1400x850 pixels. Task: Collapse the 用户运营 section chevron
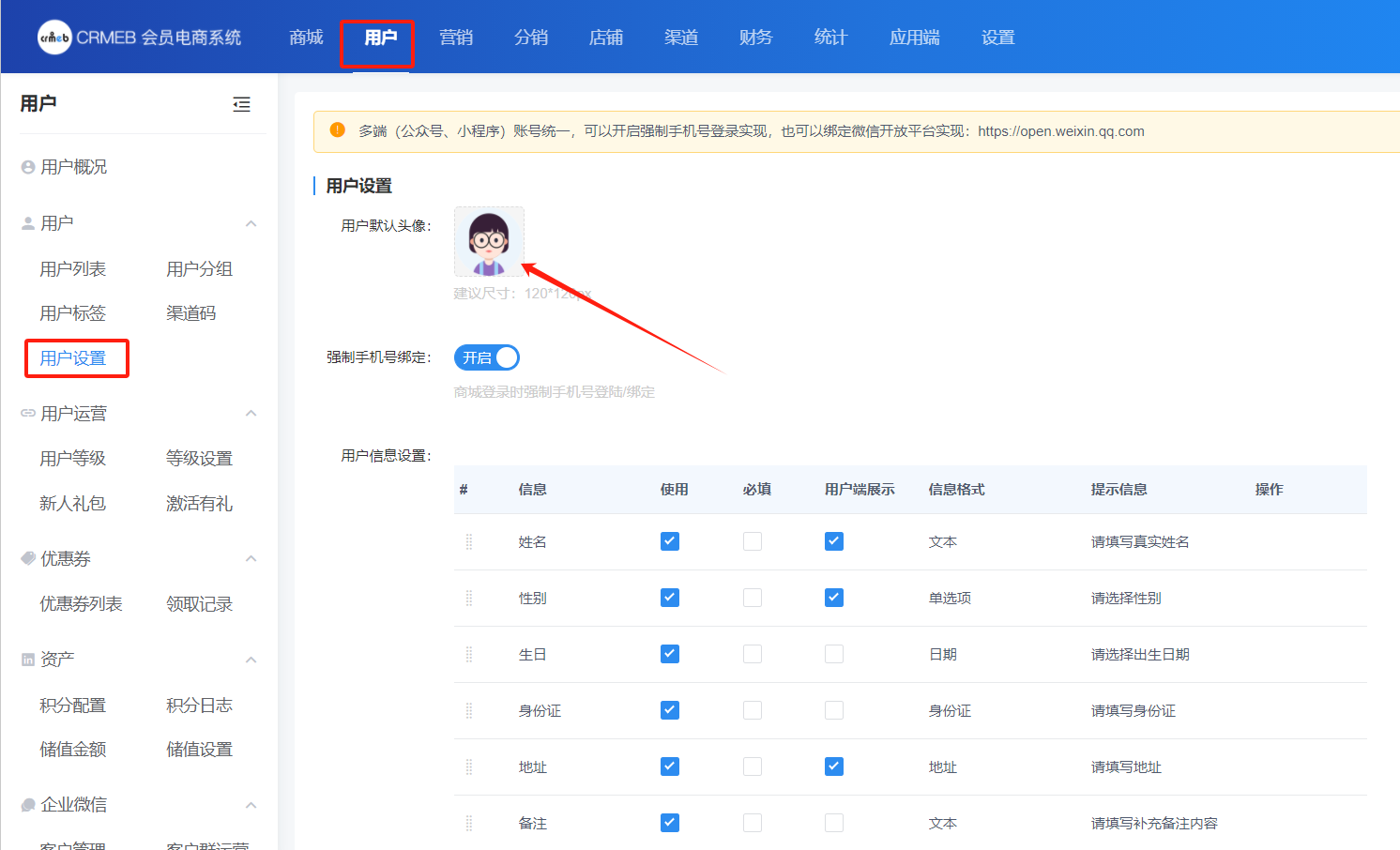tap(251, 414)
